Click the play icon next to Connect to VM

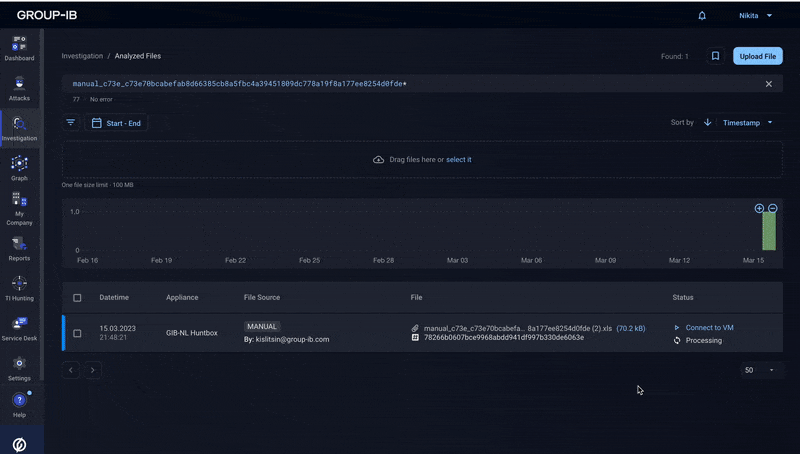click(677, 327)
